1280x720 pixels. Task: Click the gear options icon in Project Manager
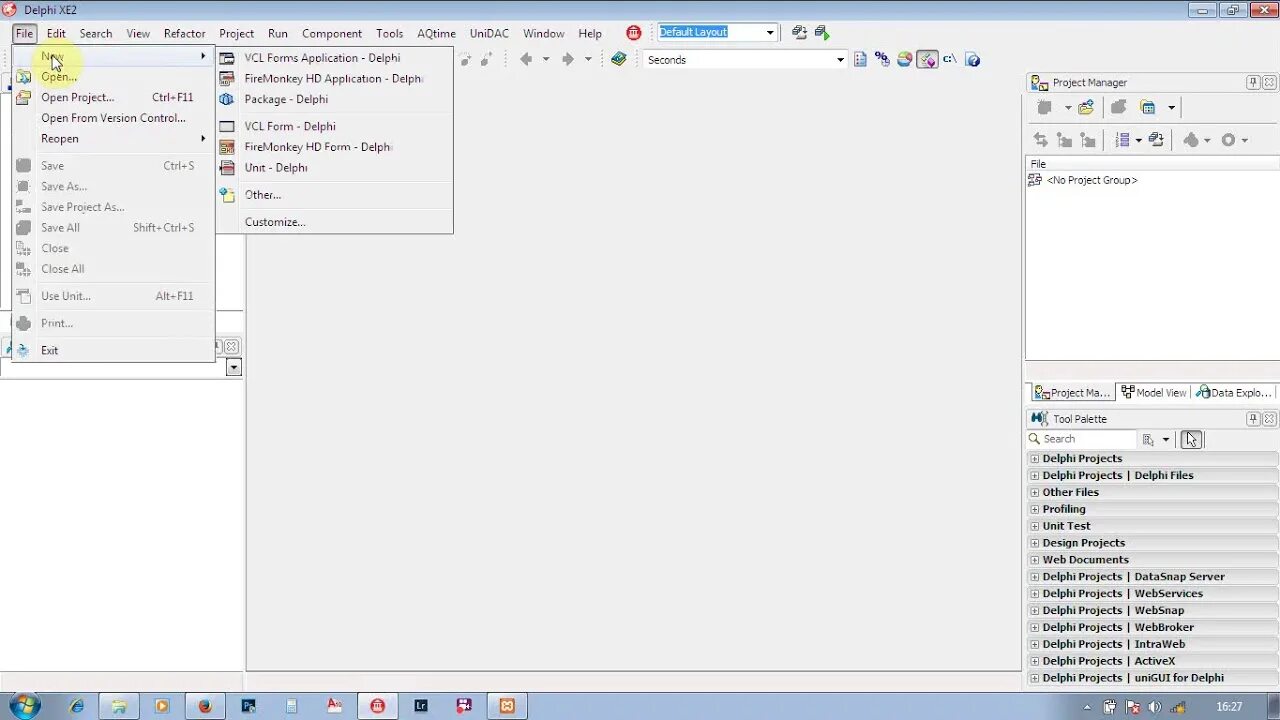point(1229,140)
